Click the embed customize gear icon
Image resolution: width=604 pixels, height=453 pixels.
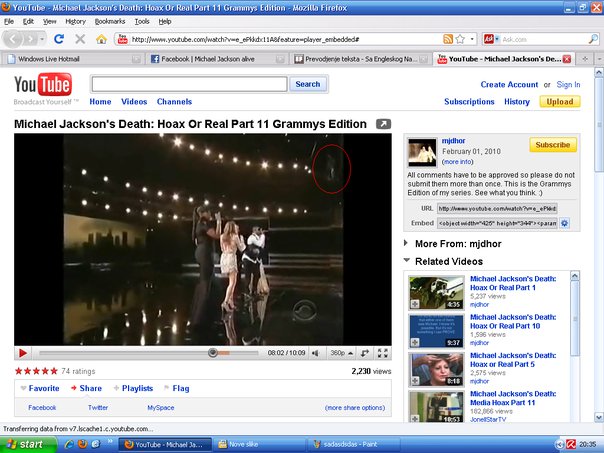click(564, 223)
